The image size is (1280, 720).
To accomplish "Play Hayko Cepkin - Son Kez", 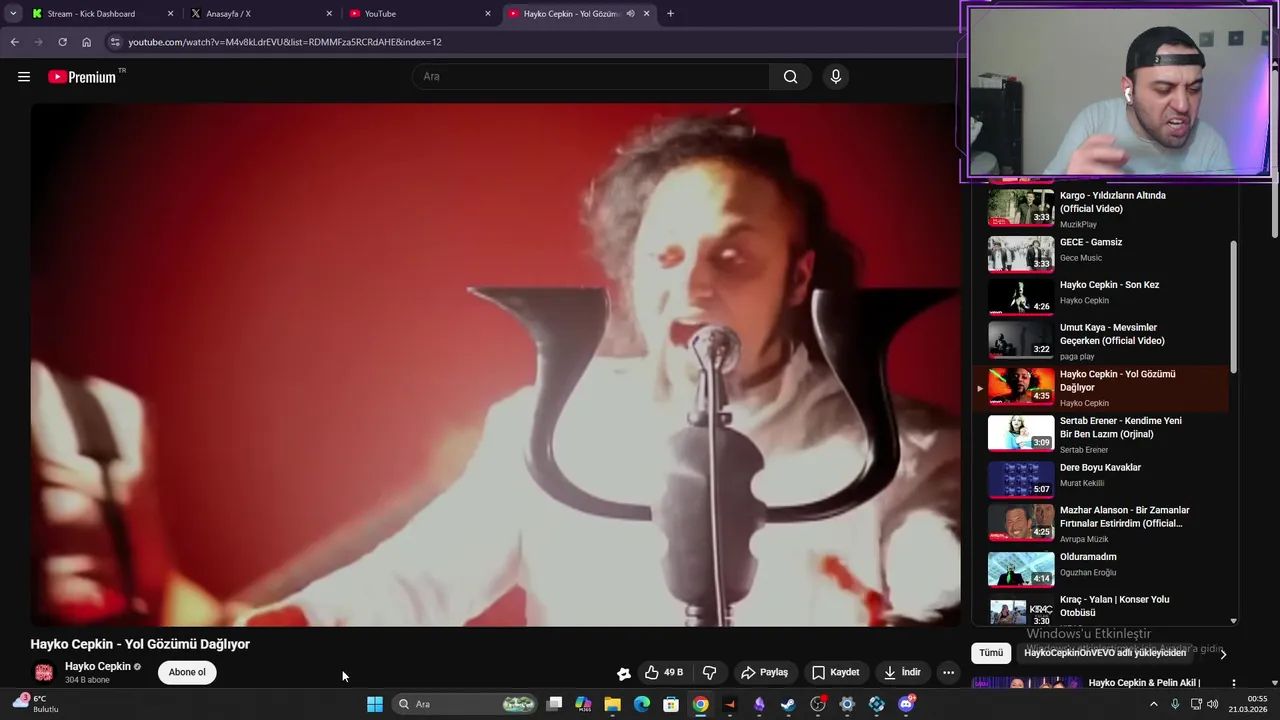I will [1100, 297].
